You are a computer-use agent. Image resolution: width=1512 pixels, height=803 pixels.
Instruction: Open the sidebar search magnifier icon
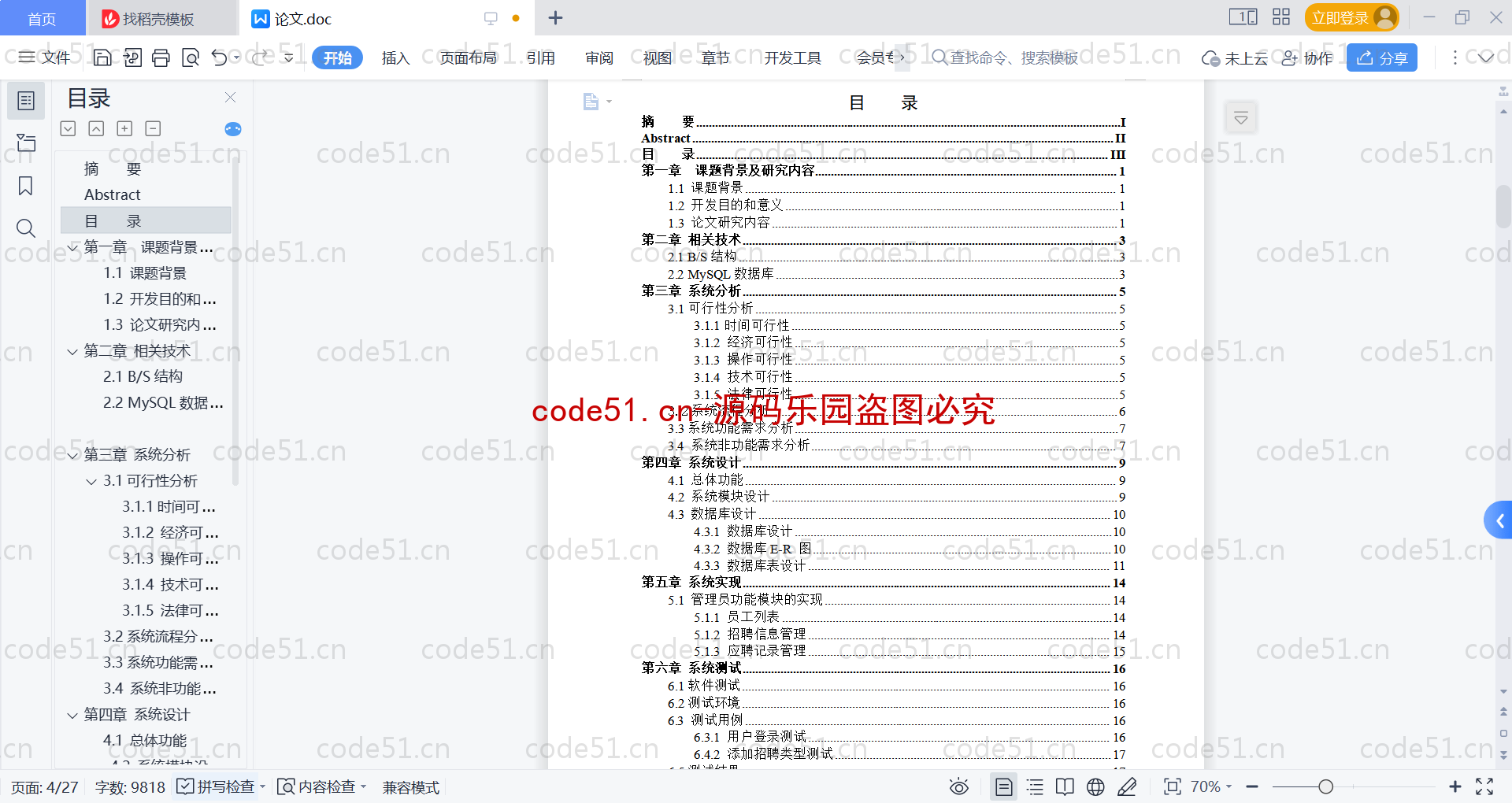tap(26, 228)
